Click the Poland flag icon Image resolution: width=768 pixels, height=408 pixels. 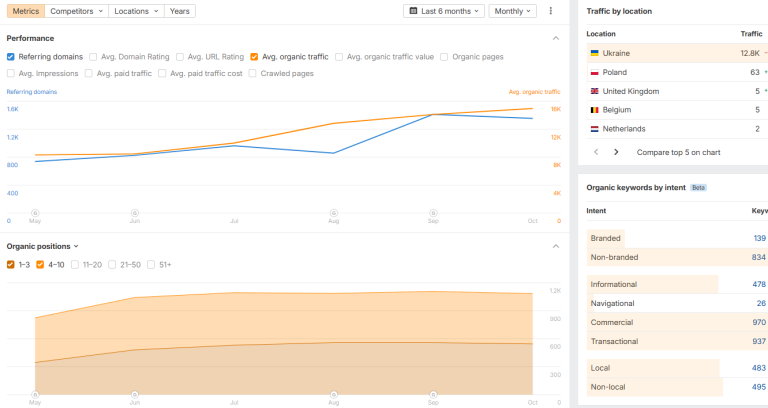coord(595,72)
